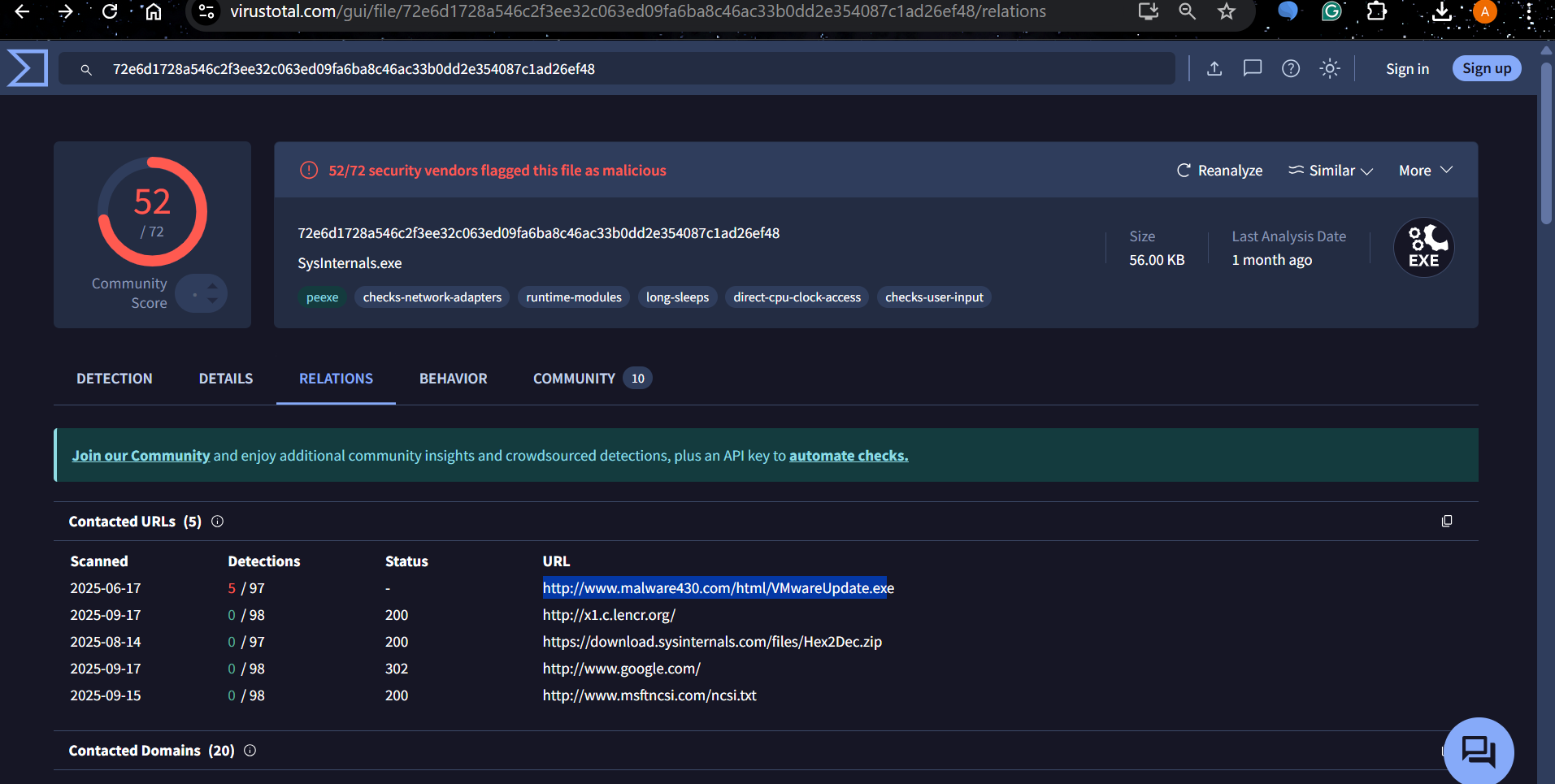Bookmark this page with the star icon

tap(1226, 11)
